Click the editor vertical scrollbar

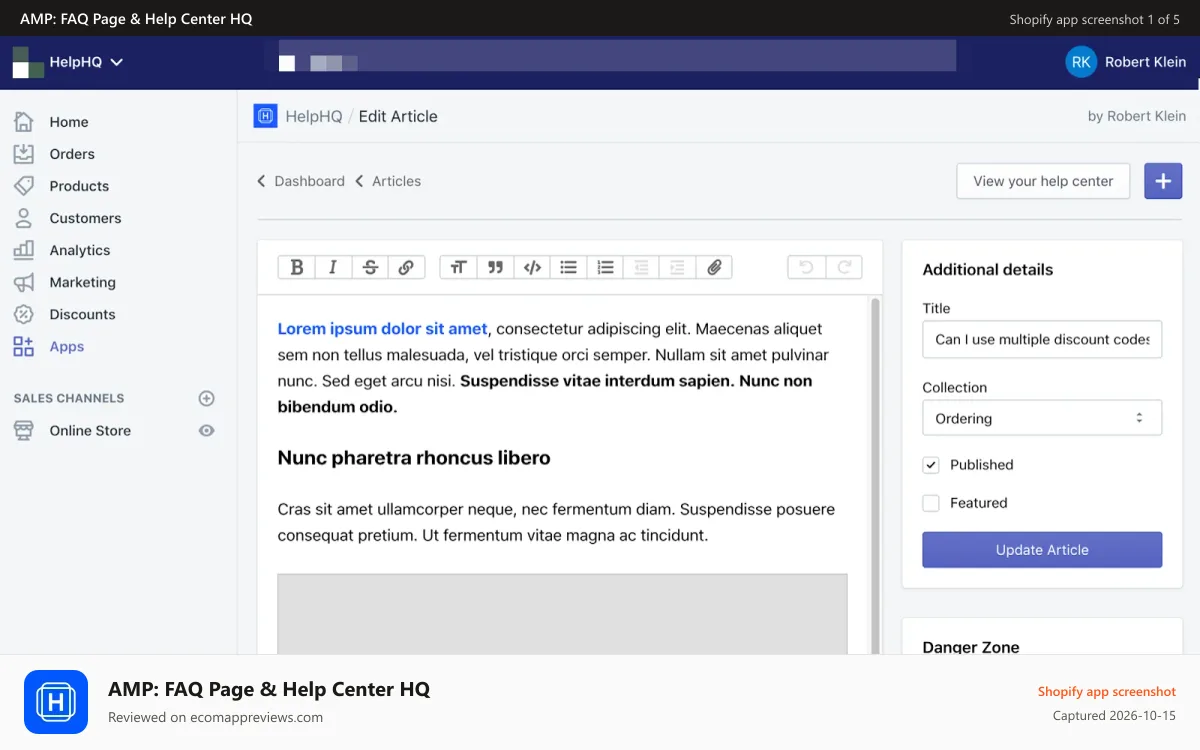point(876,475)
